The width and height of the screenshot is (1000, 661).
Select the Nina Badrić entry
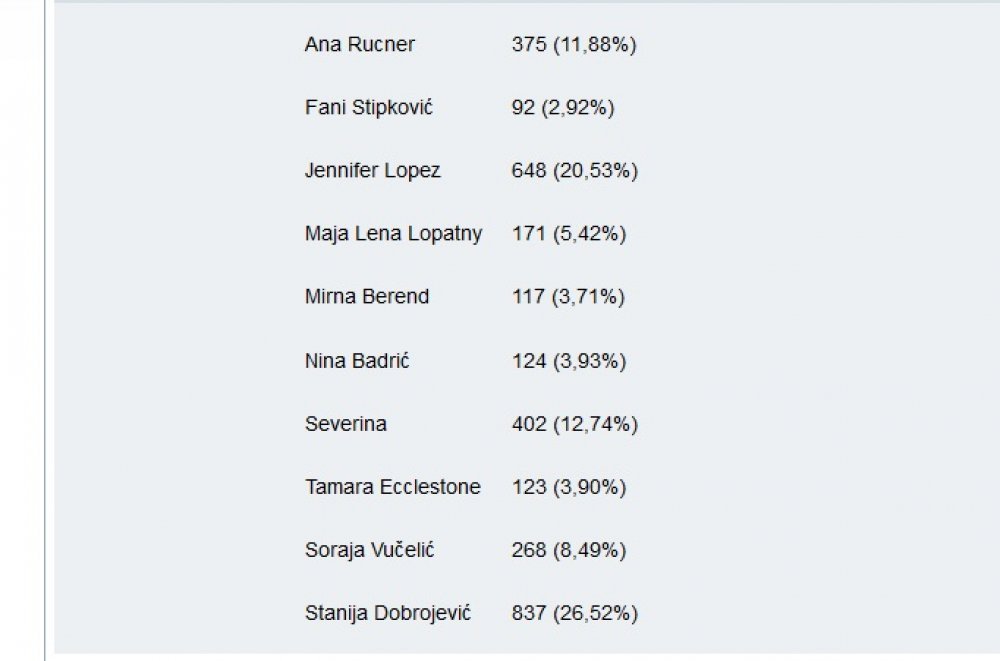[357, 360]
